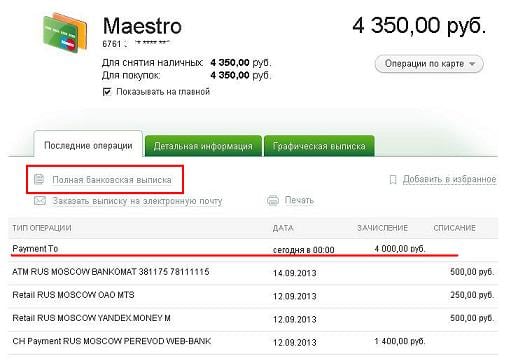Screen dimensions: 511x361
Task: Click the ЗАЧИСЛЕНИЕ column header
Action: (383, 228)
